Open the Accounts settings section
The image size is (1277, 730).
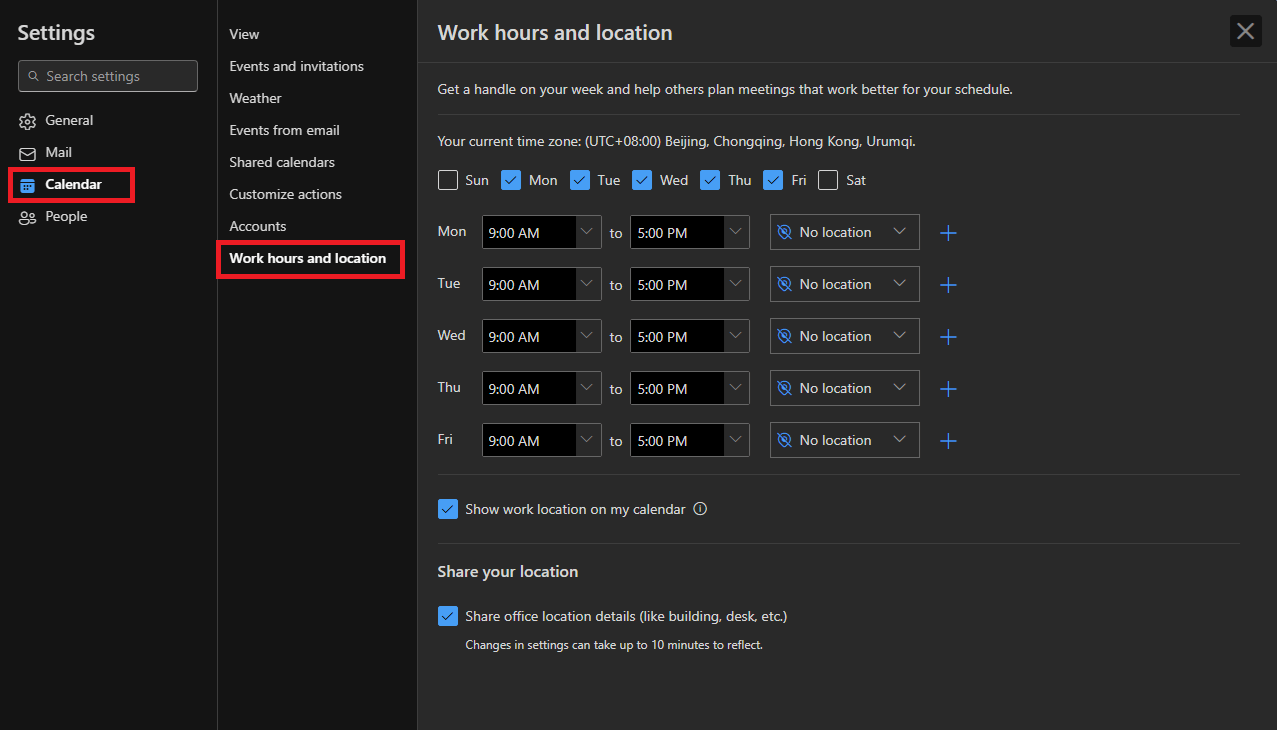(257, 226)
